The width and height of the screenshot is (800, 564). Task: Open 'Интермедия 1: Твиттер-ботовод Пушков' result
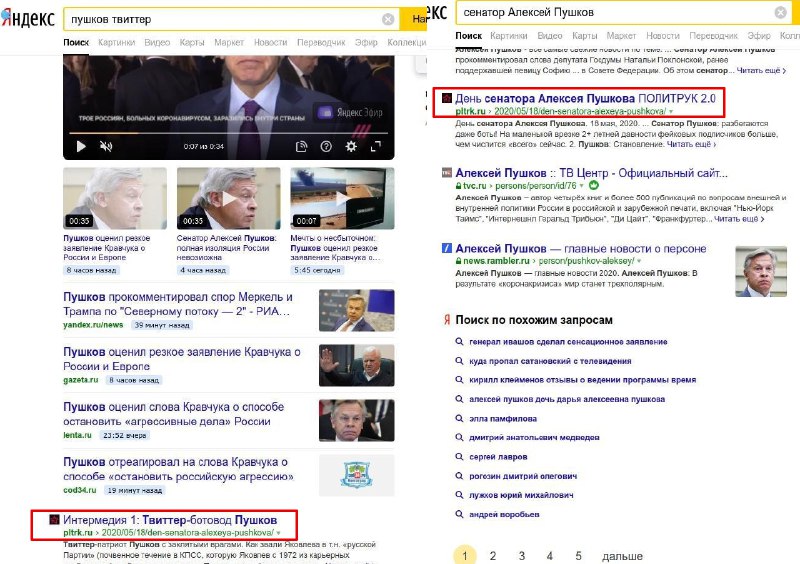[170, 520]
